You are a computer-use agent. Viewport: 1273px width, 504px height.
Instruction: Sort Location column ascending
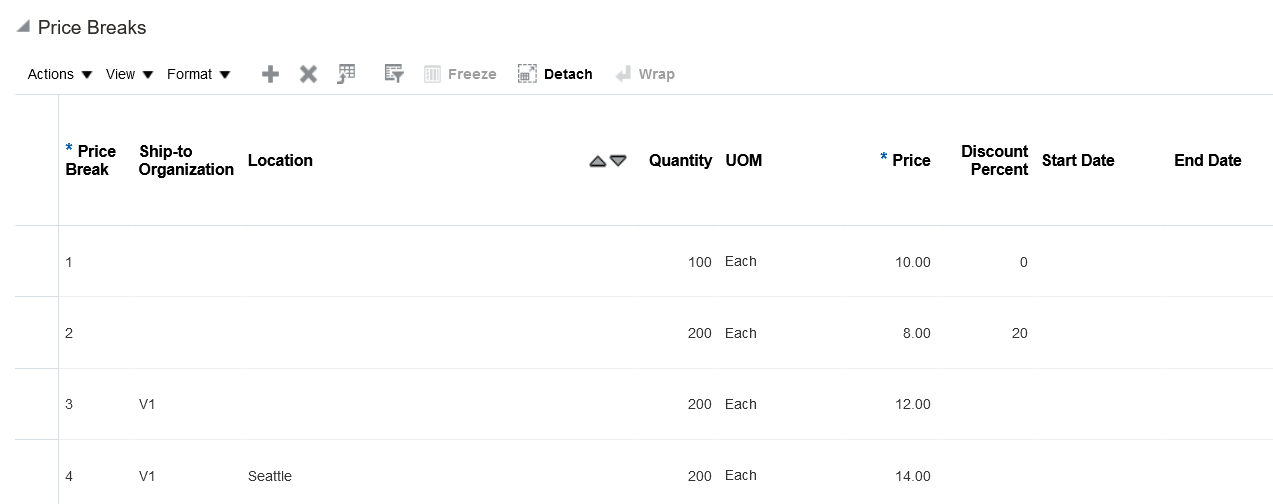[598, 161]
